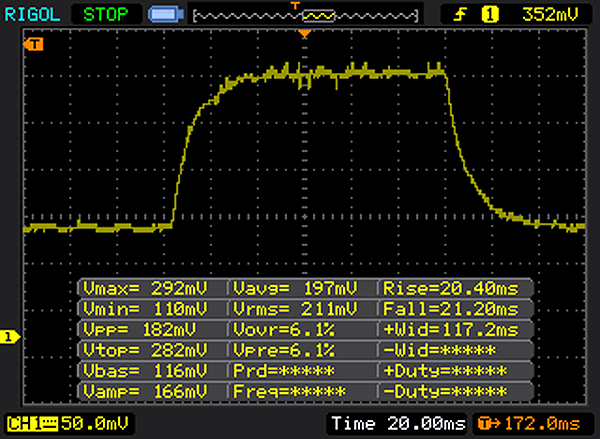The width and height of the screenshot is (600, 439).
Task: Click the -Wid=***** measurement
Action: (x=439, y=350)
